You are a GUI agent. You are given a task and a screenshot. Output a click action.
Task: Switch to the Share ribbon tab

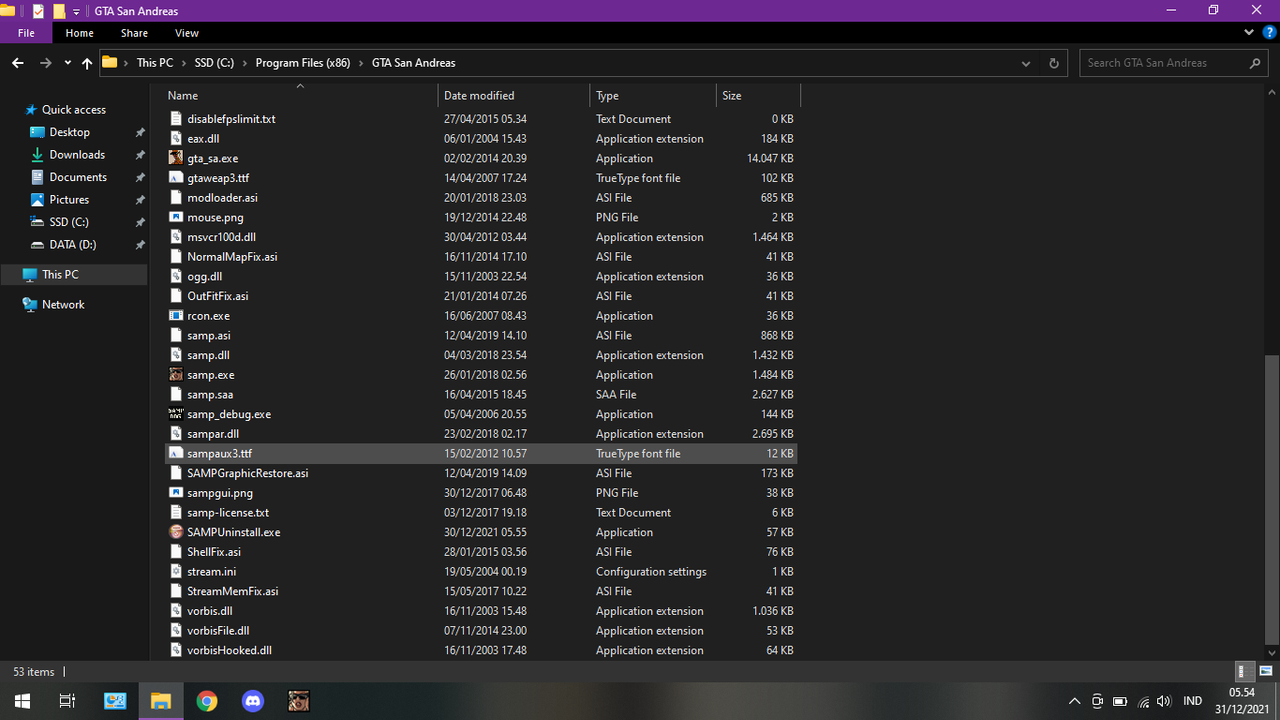134,33
